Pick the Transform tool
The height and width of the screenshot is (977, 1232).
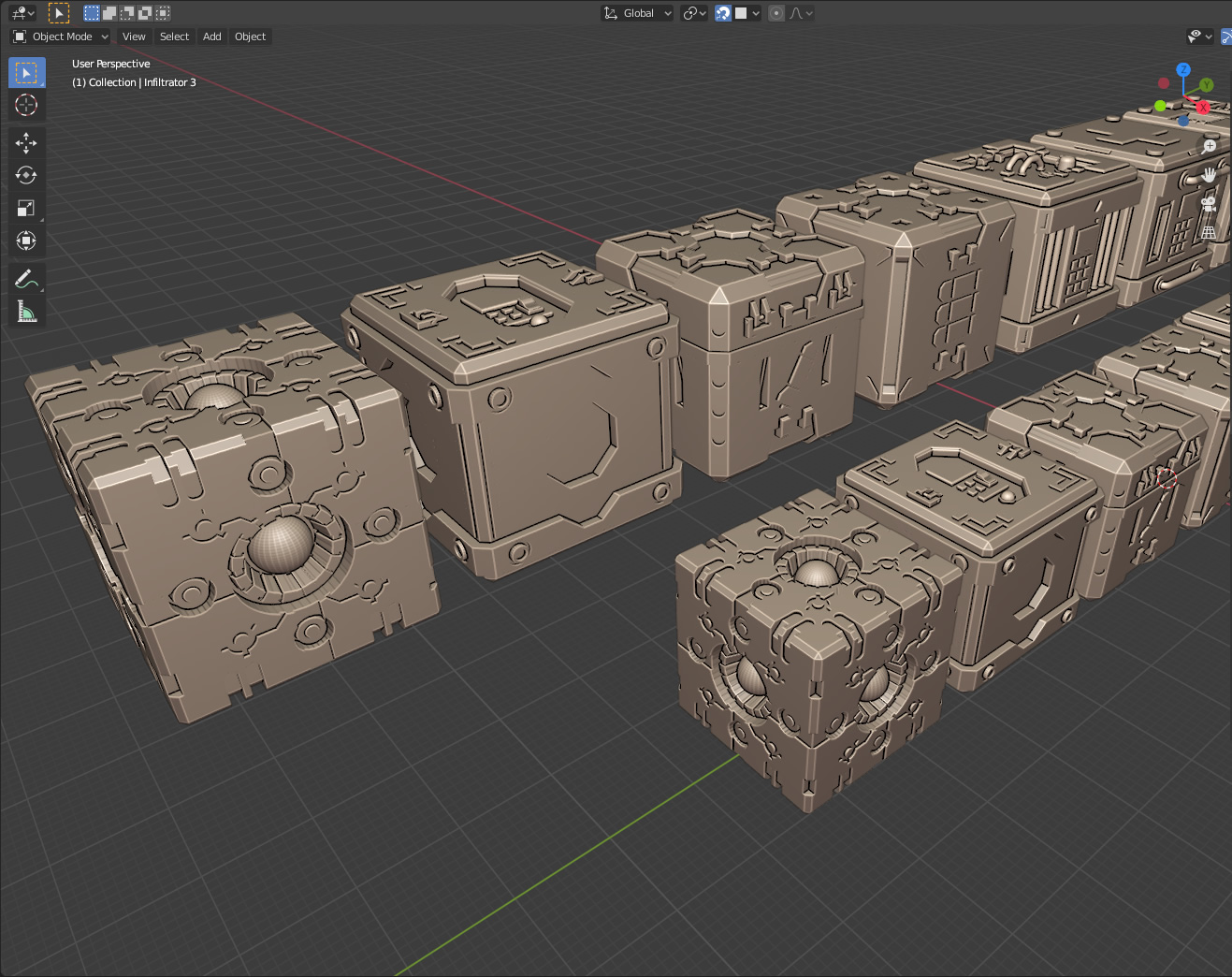pyautogui.click(x=26, y=241)
